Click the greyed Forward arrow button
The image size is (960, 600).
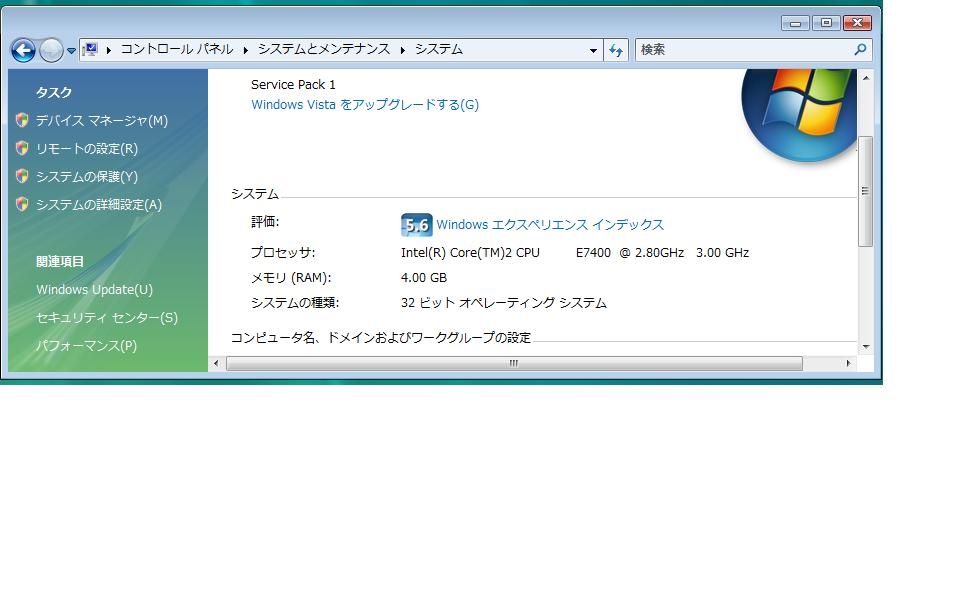coord(51,50)
